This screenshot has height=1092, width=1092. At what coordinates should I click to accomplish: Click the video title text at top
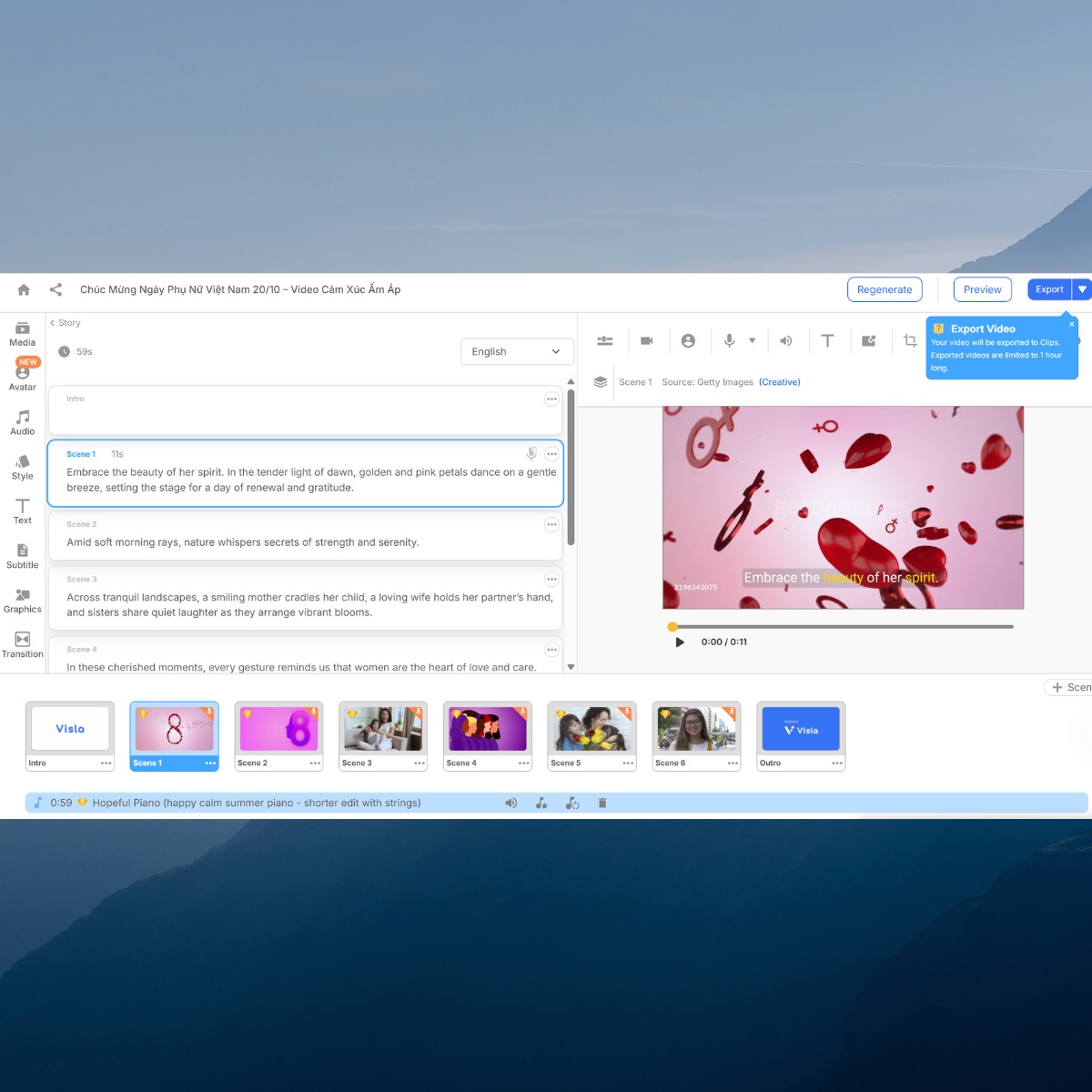(240, 289)
